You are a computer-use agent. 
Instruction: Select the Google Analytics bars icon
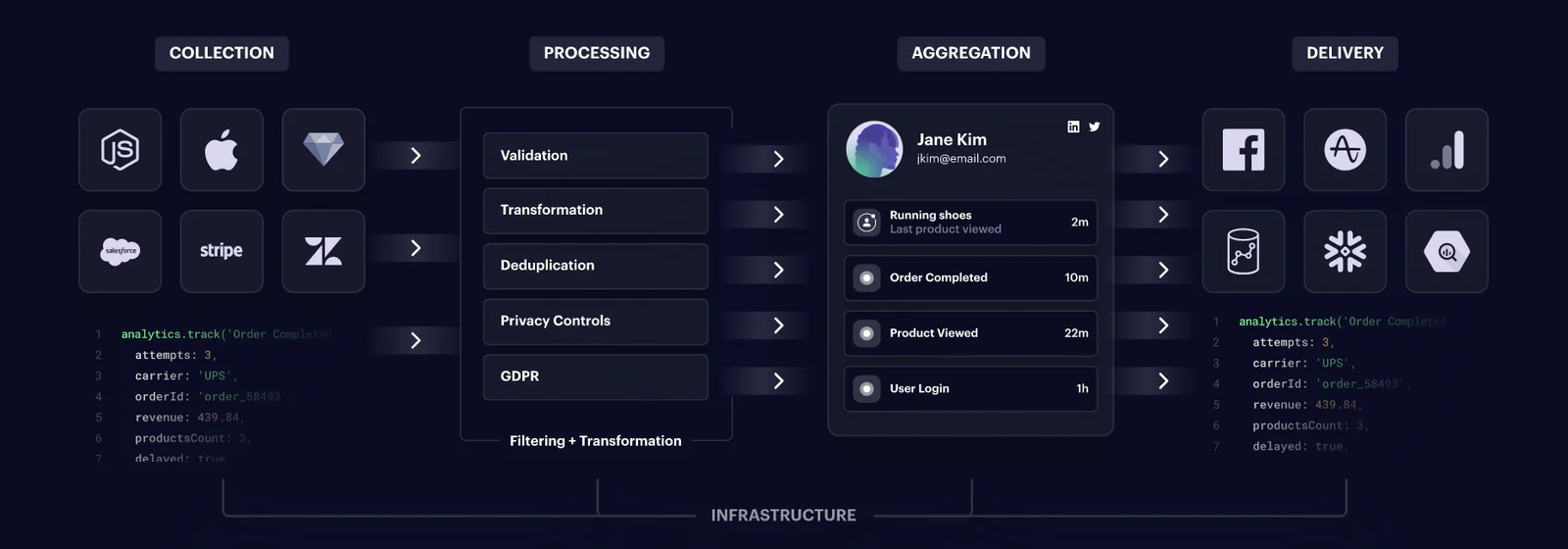(1446, 150)
